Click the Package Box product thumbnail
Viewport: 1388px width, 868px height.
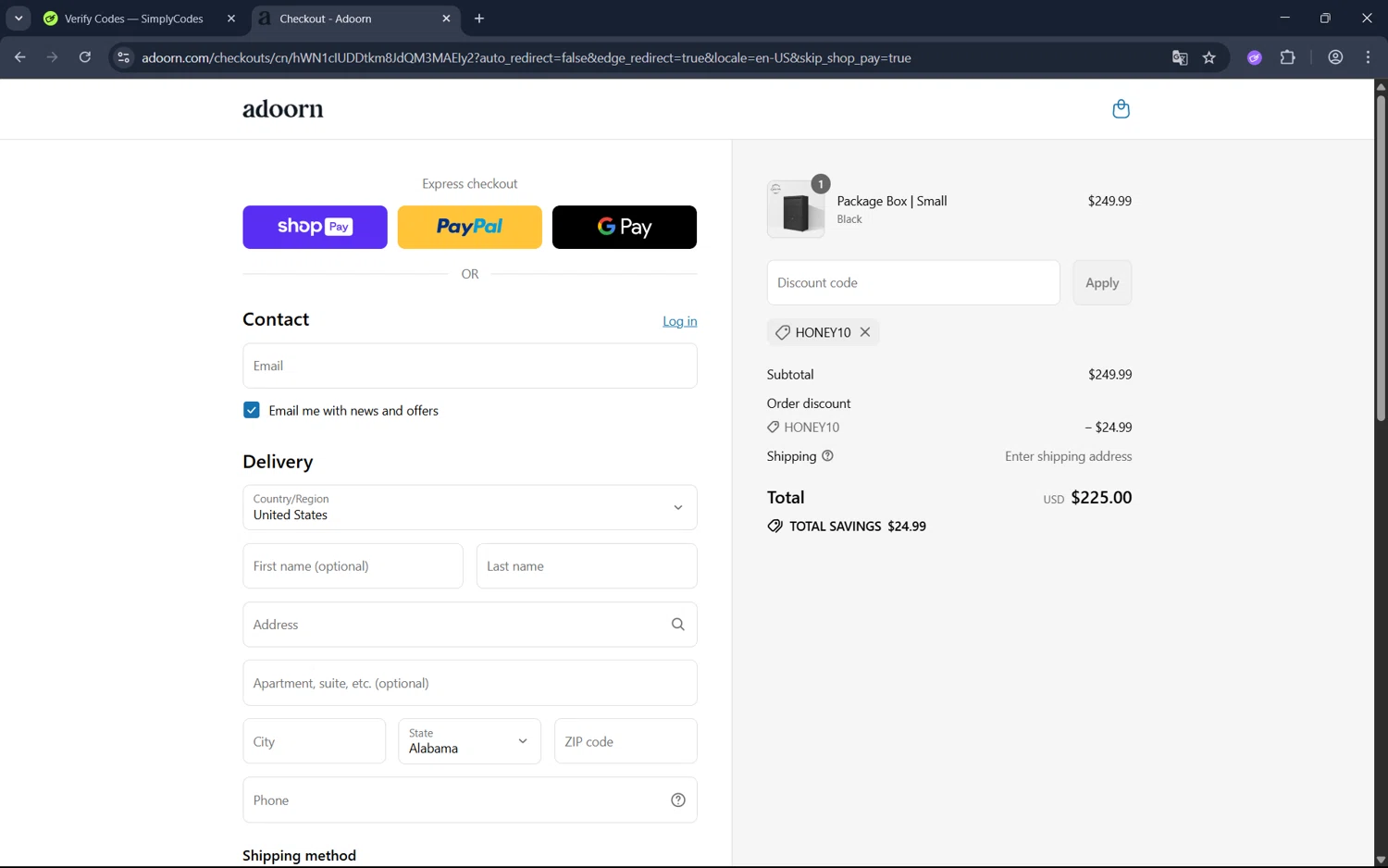click(x=796, y=209)
